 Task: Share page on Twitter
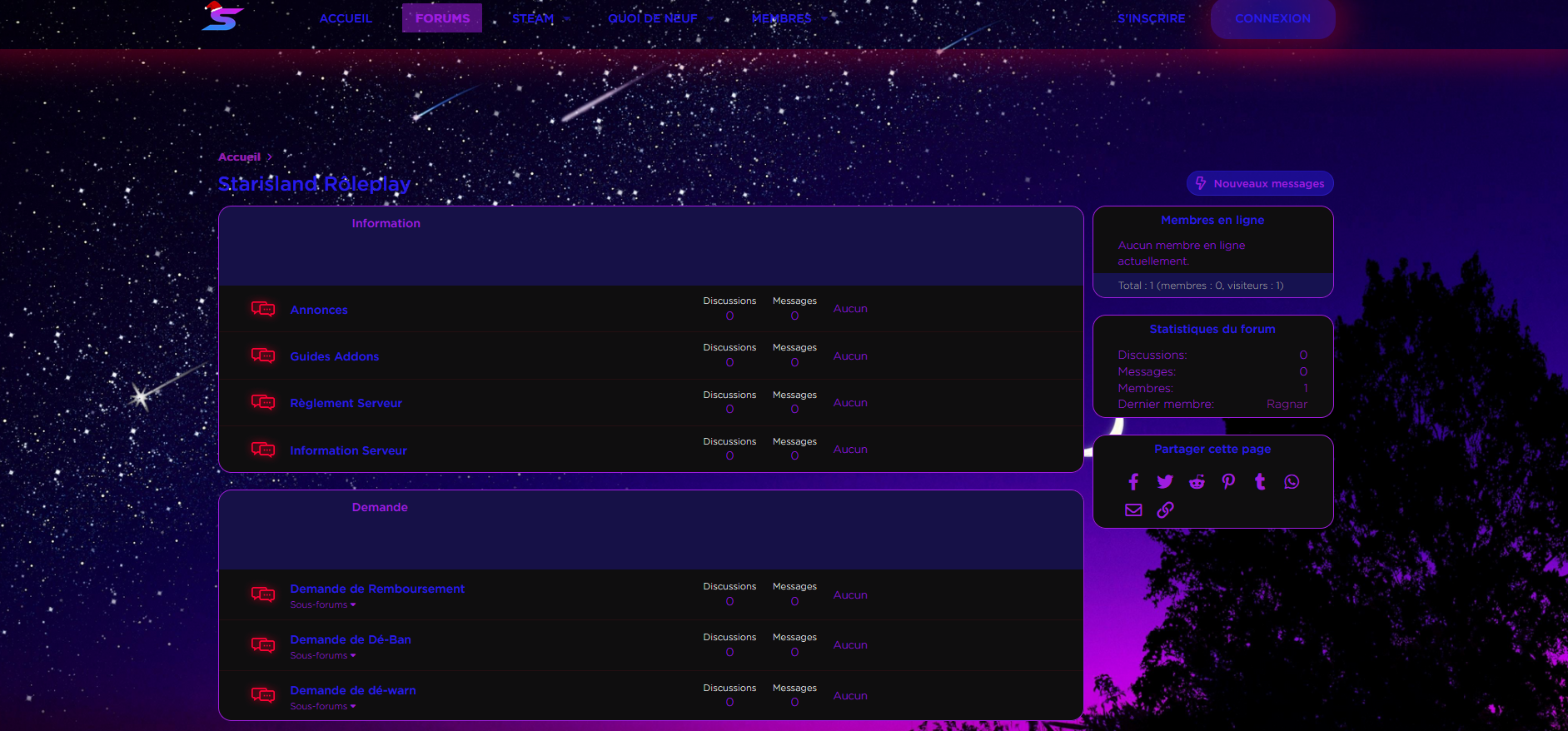coord(1165,482)
